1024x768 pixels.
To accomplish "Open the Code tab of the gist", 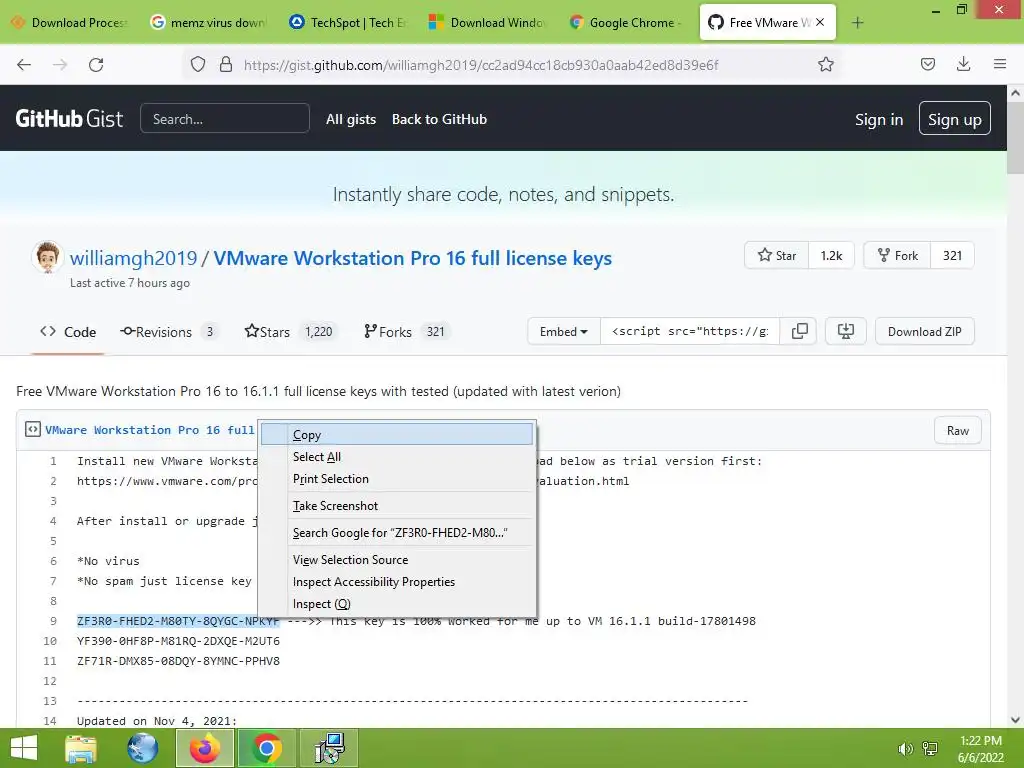I will pyautogui.click(x=68, y=332).
